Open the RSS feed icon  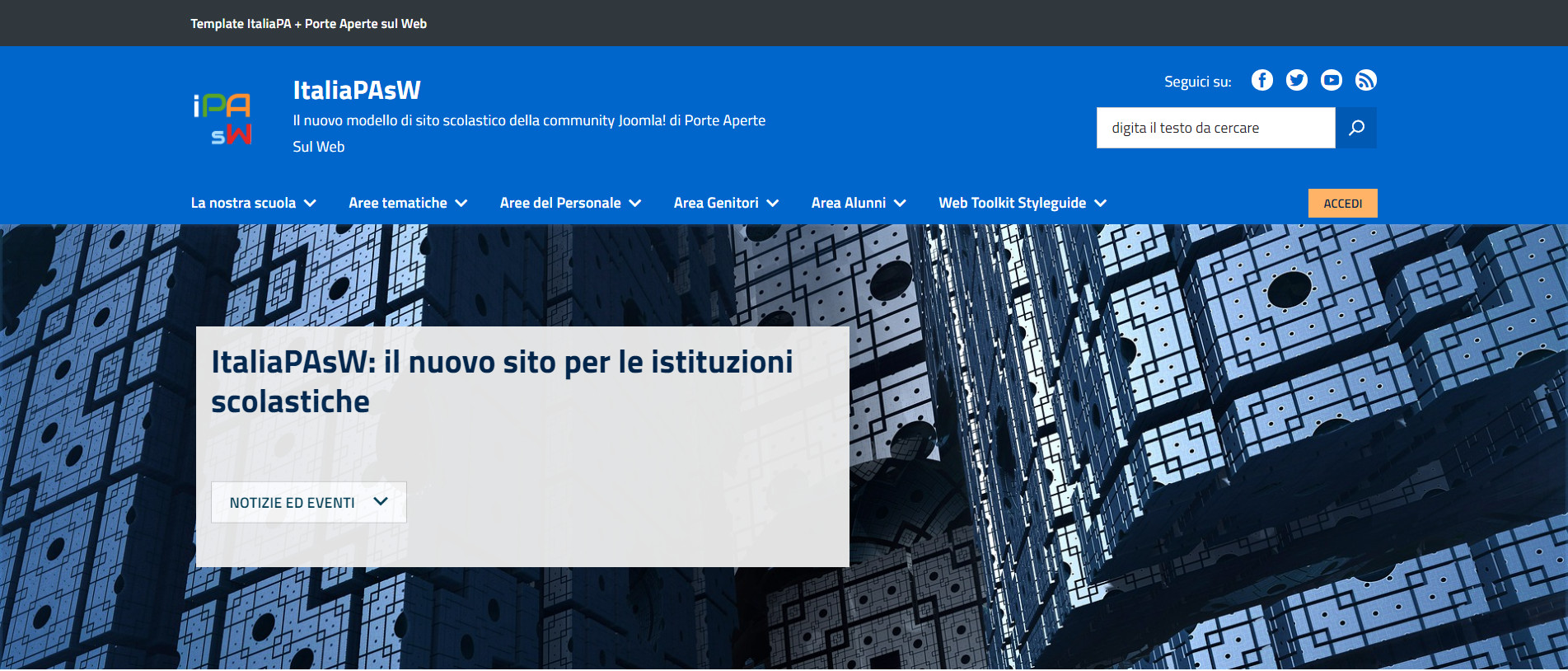pos(1365,80)
